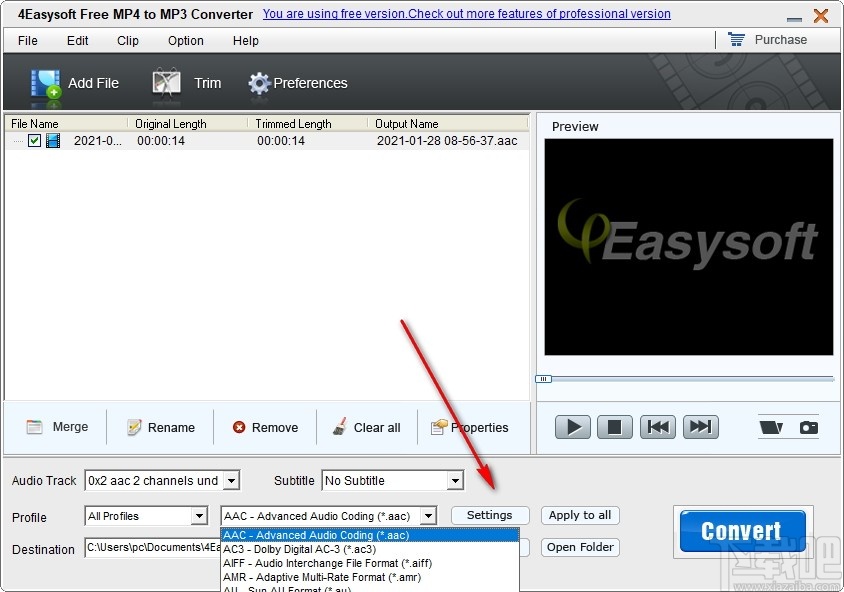Open the Audio Track dropdown
Image resolution: width=844 pixels, height=592 pixels.
232,480
